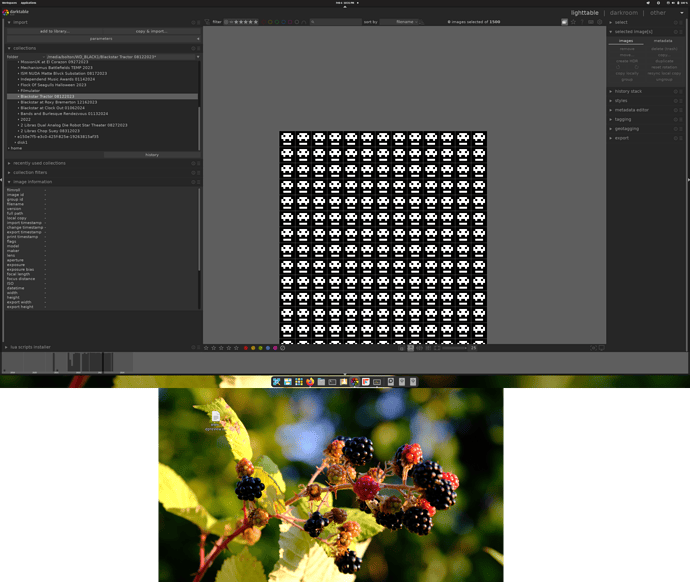
Task: Open the other views menu
Action: pos(658,13)
